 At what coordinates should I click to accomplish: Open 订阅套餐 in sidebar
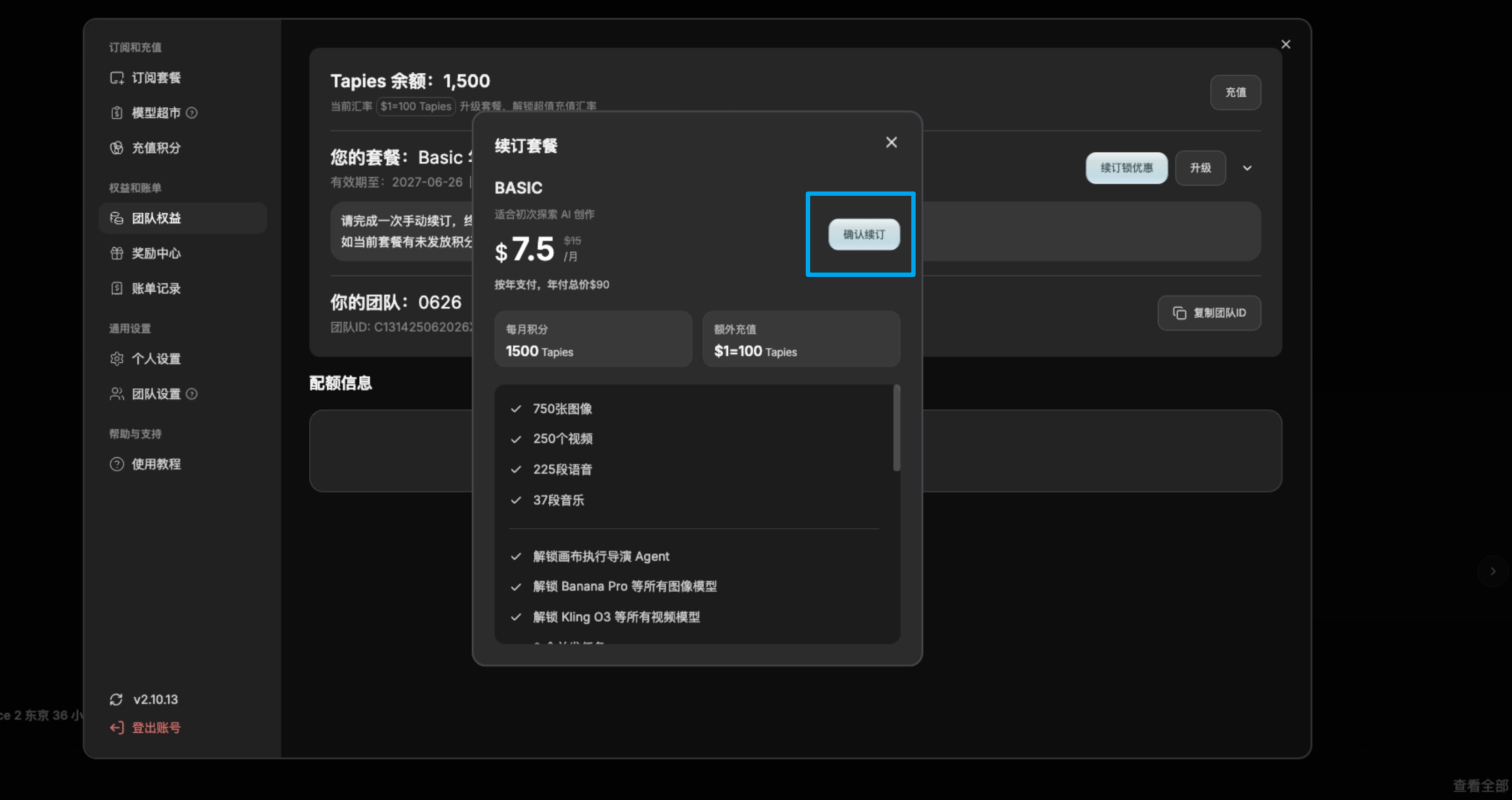pyautogui.click(x=183, y=77)
